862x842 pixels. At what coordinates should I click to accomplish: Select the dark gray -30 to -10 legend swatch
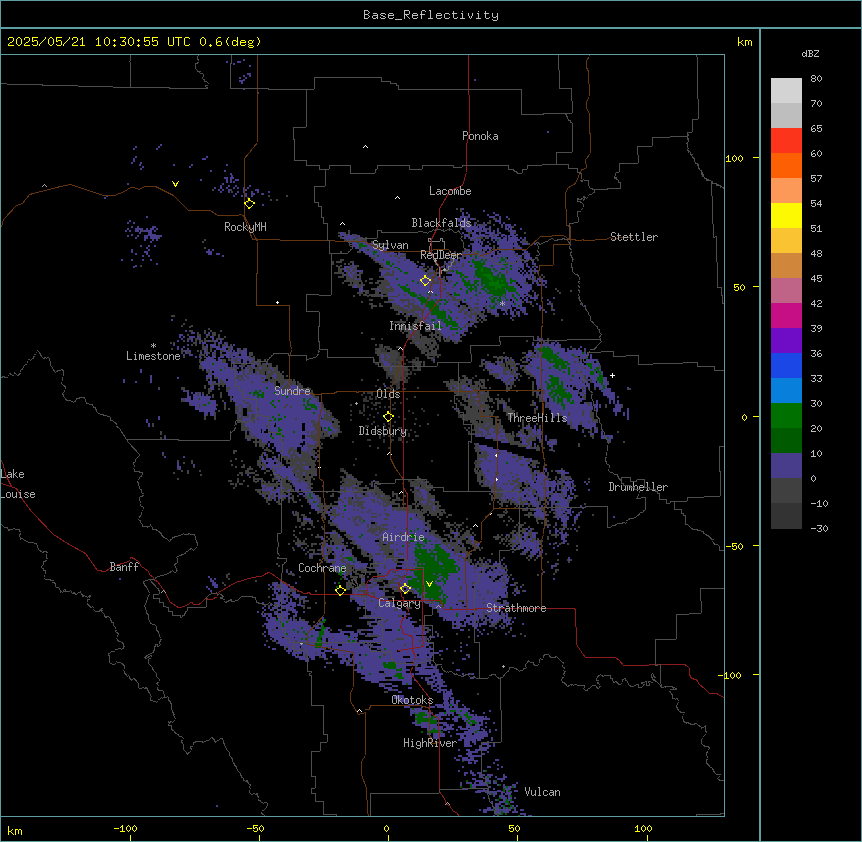[x=786, y=516]
